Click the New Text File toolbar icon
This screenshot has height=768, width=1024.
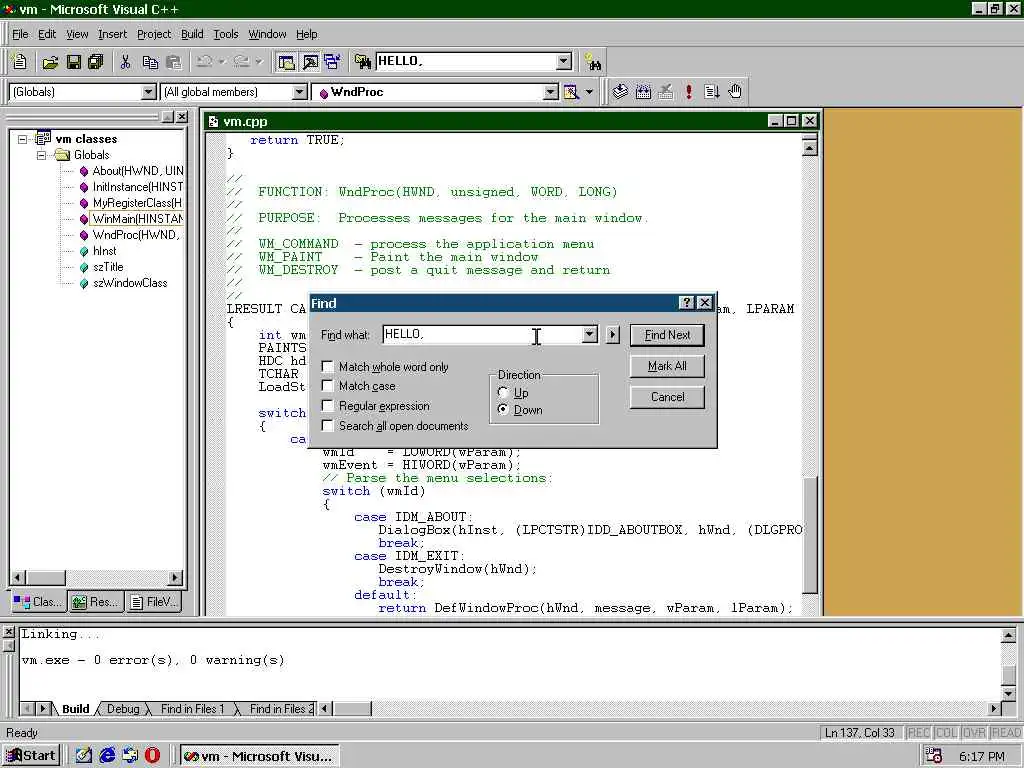pos(20,62)
